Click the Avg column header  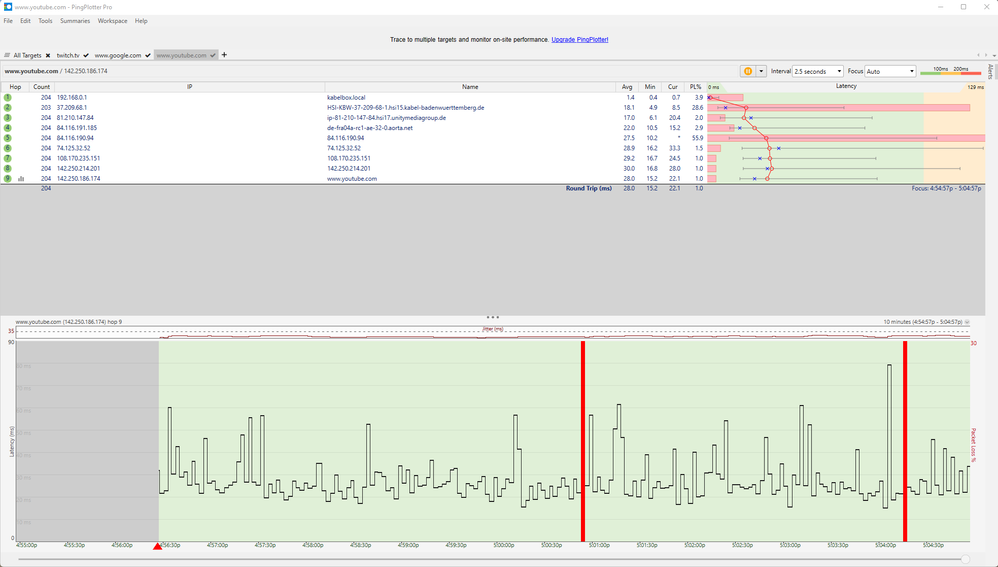[x=627, y=87]
